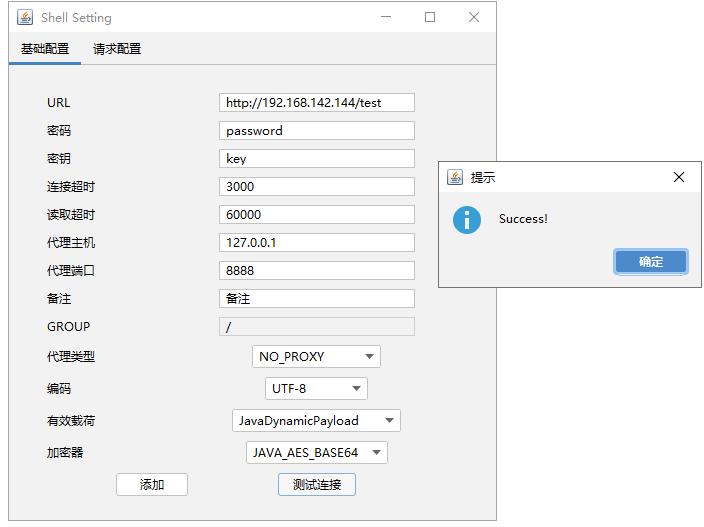
Task: Click the 编码 label
Action: point(59,388)
